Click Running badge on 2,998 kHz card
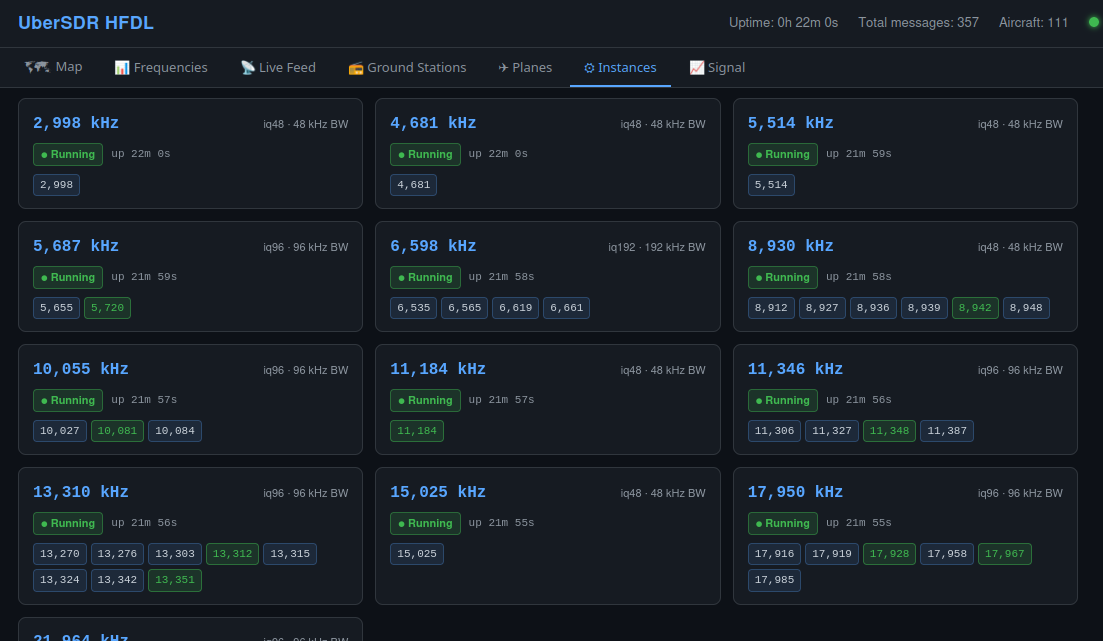The height and width of the screenshot is (641, 1103). pos(68,154)
